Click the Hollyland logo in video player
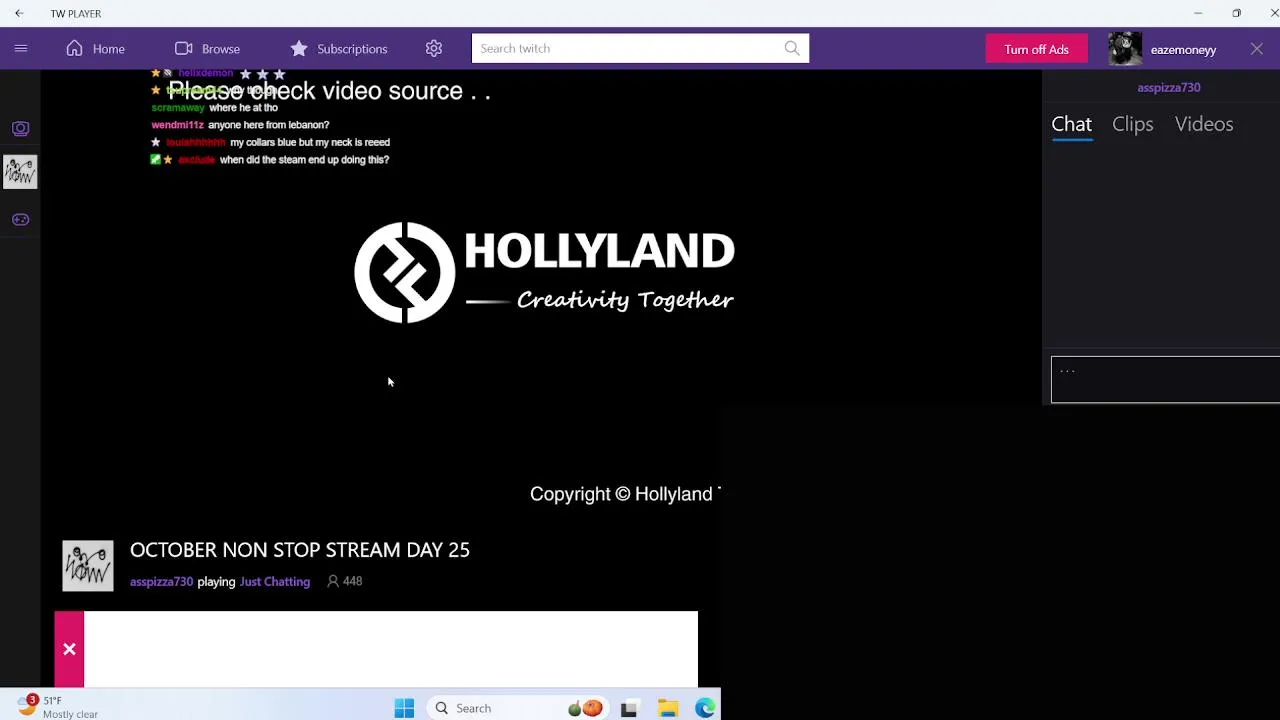Screen dimensions: 1280x720 point(544,272)
